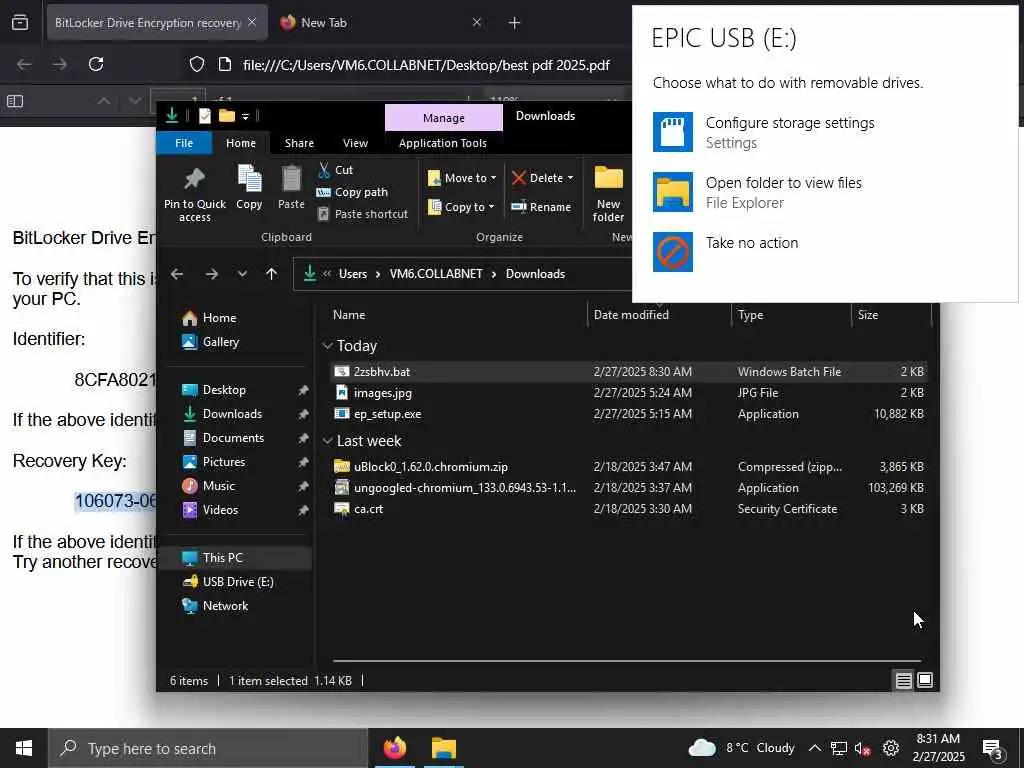
Task: Open Network in the navigation pane
Action: click(225, 606)
